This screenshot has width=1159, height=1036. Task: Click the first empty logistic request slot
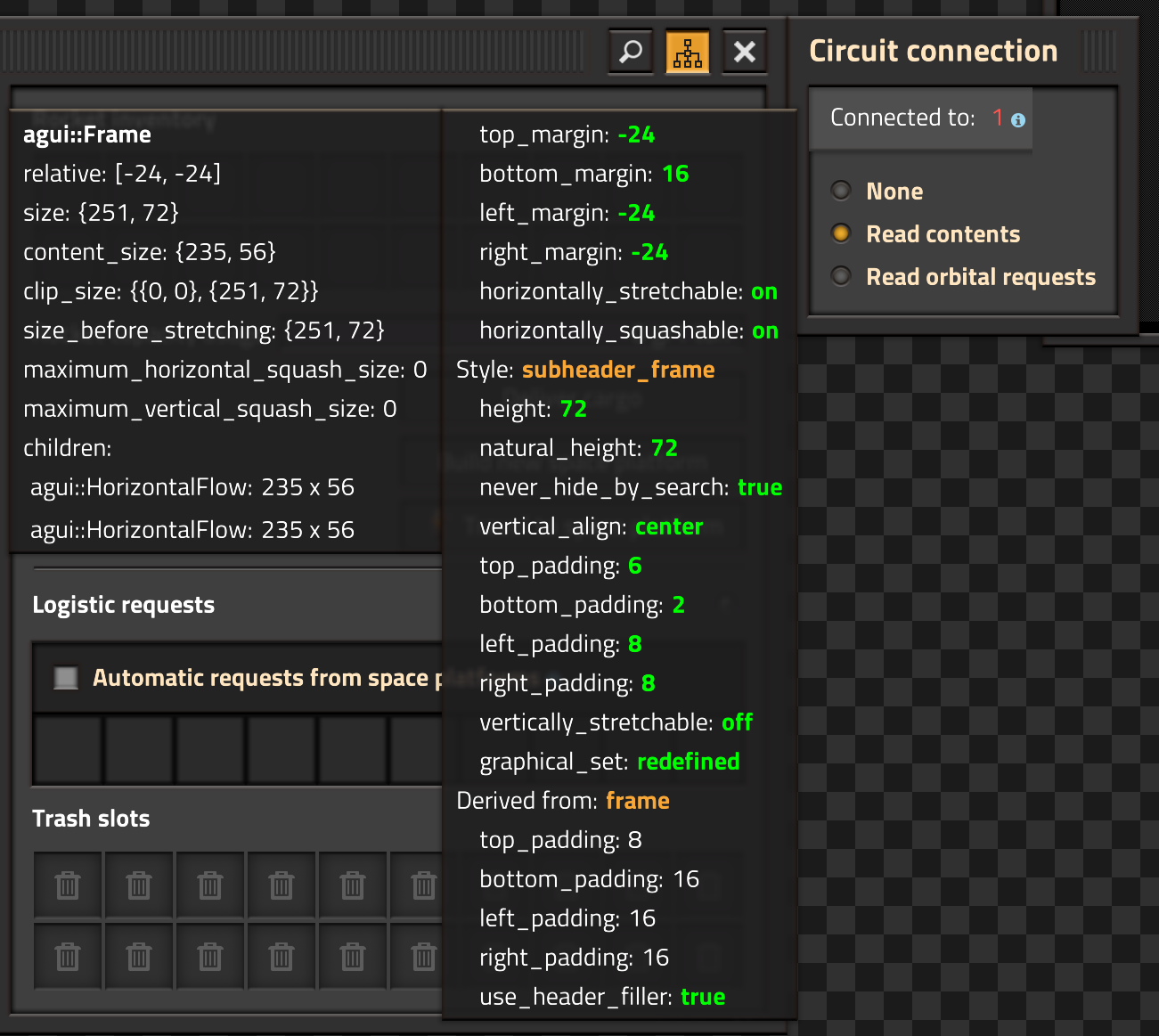click(68, 750)
